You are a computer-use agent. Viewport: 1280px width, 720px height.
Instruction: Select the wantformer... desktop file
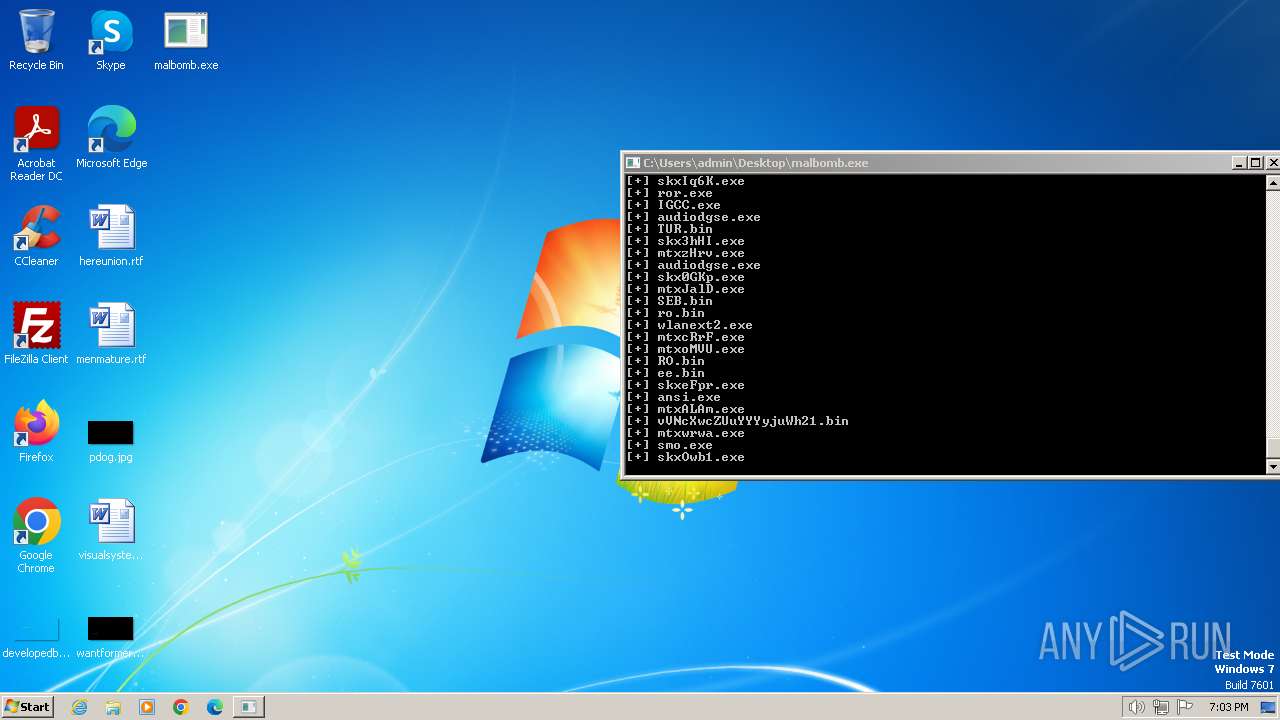click(111, 637)
